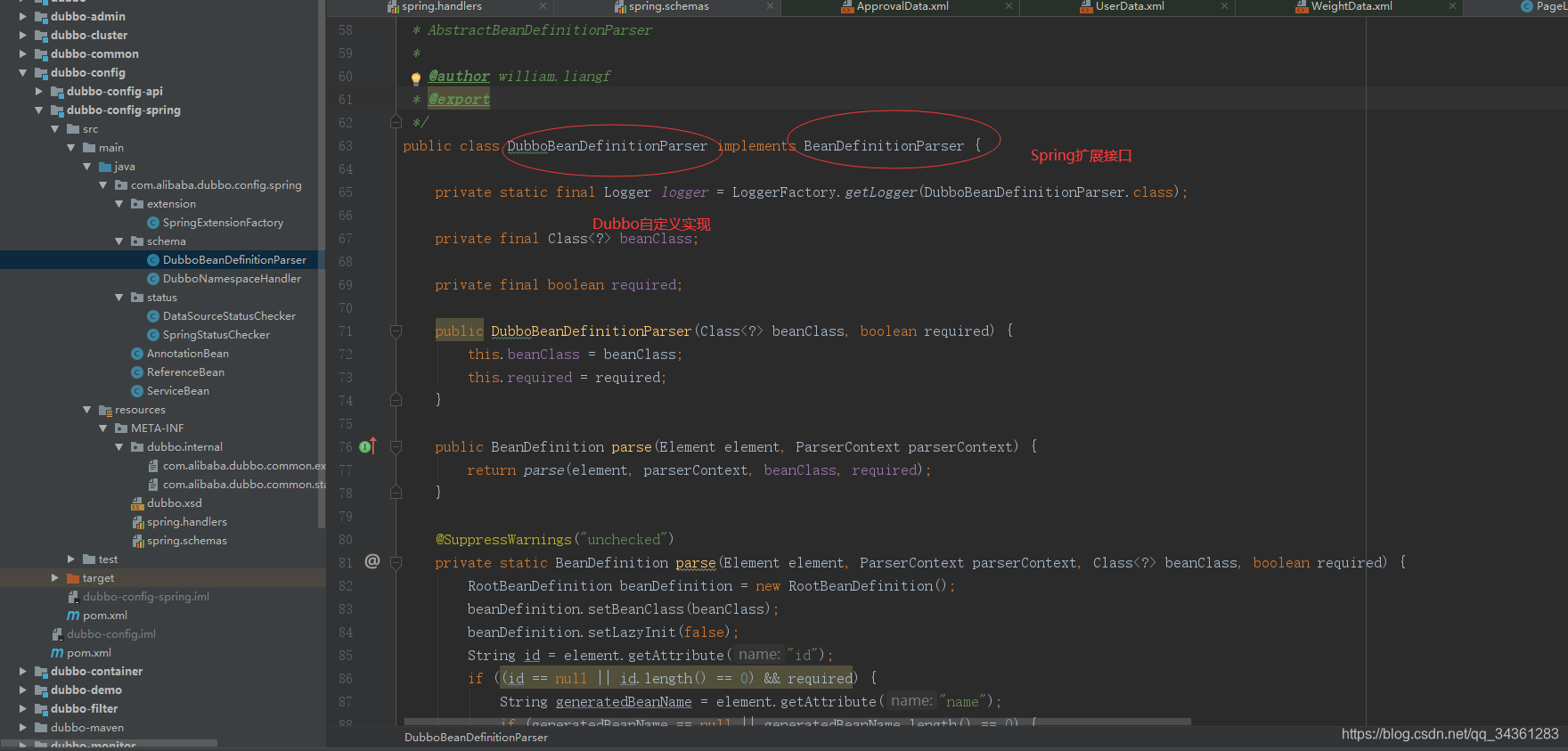Screen dimensions: 1568x751
Task: Click line number 65 in gutter
Action: tap(346, 192)
